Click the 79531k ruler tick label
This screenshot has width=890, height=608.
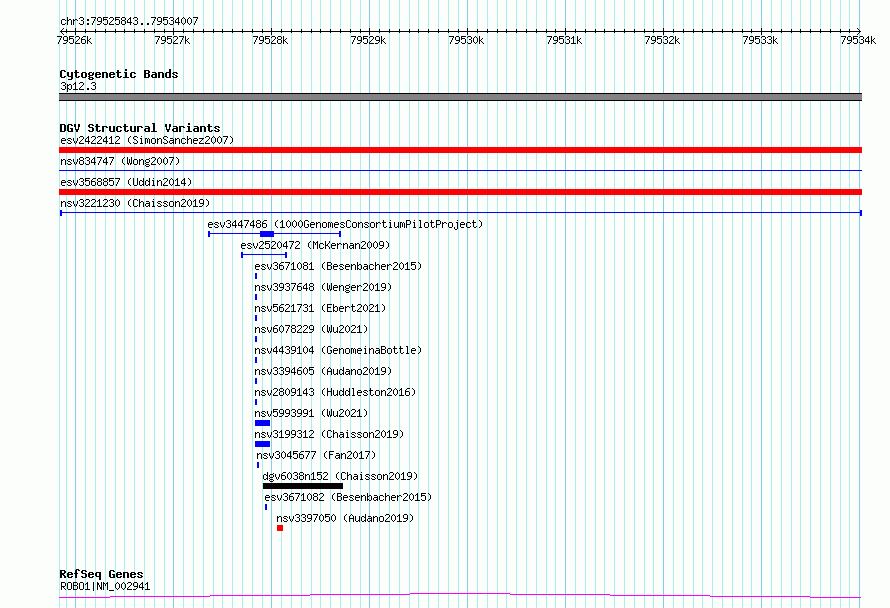[x=564, y=40]
